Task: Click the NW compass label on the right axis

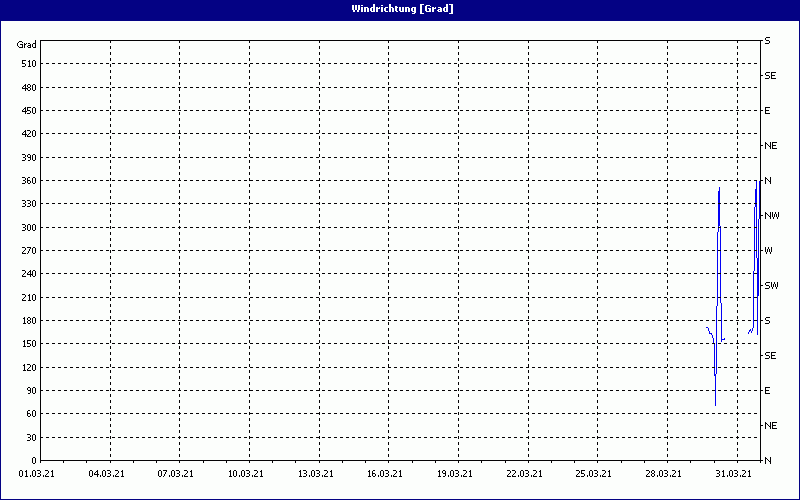Action: point(770,216)
